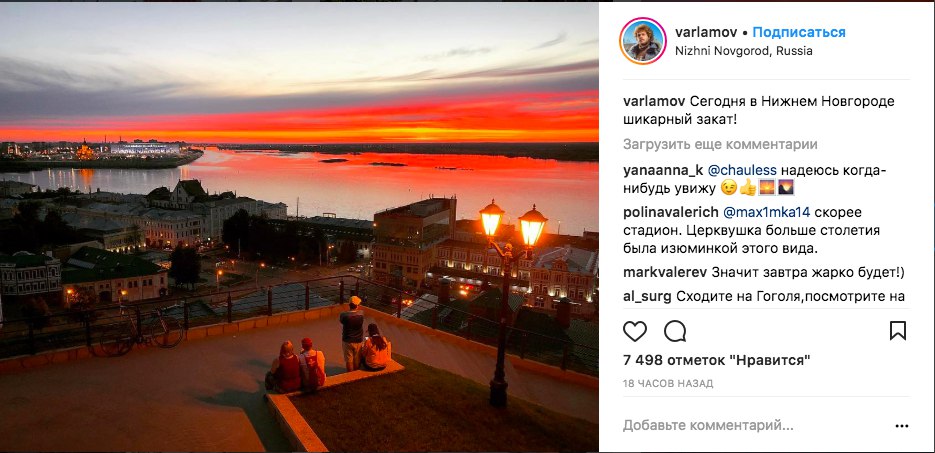Screen dimensions: 935x453
Task: Open al_surg commenter profile
Action: click(647, 296)
